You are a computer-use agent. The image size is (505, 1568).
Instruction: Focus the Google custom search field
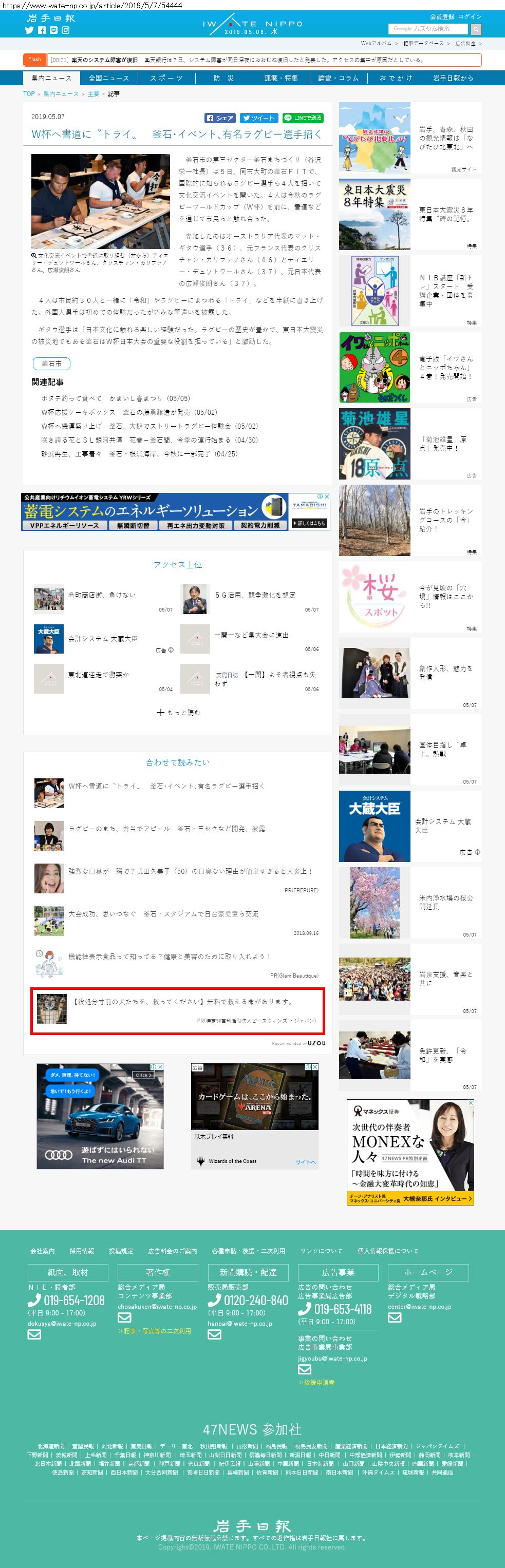pyautogui.click(x=428, y=29)
